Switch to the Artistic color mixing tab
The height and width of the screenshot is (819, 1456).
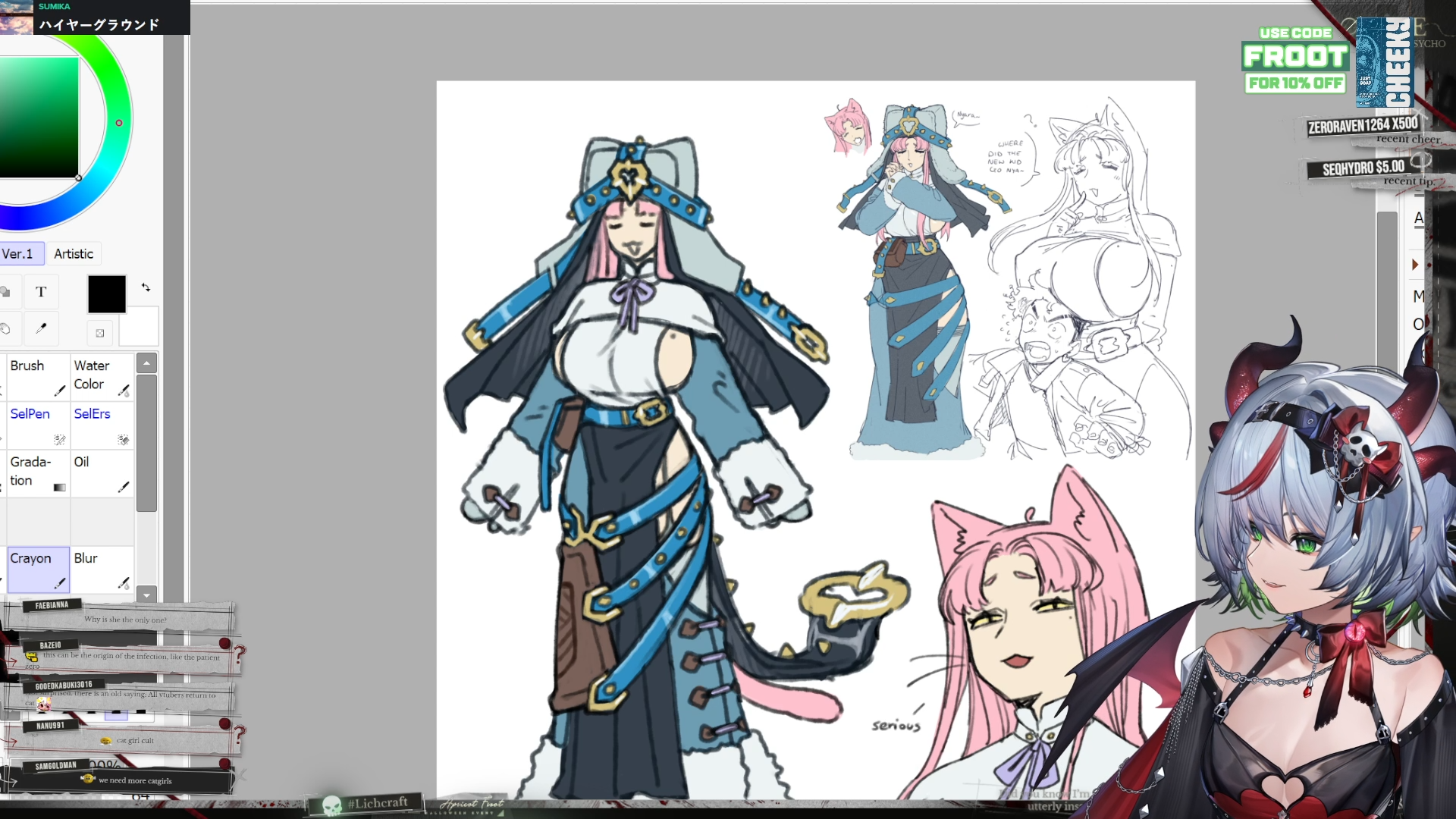pyautogui.click(x=74, y=254)
